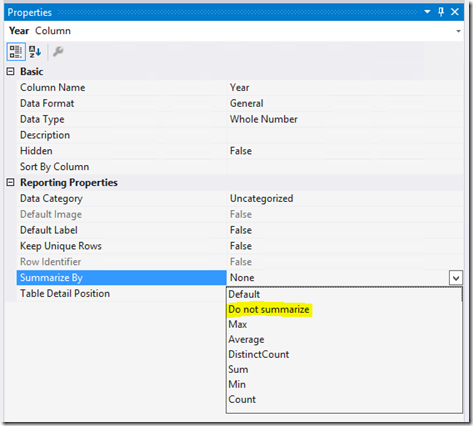Image resolution: width=473 pixels, height=426 pixels.
Task: Collapse the Basic section
Action: pos(11,71)
